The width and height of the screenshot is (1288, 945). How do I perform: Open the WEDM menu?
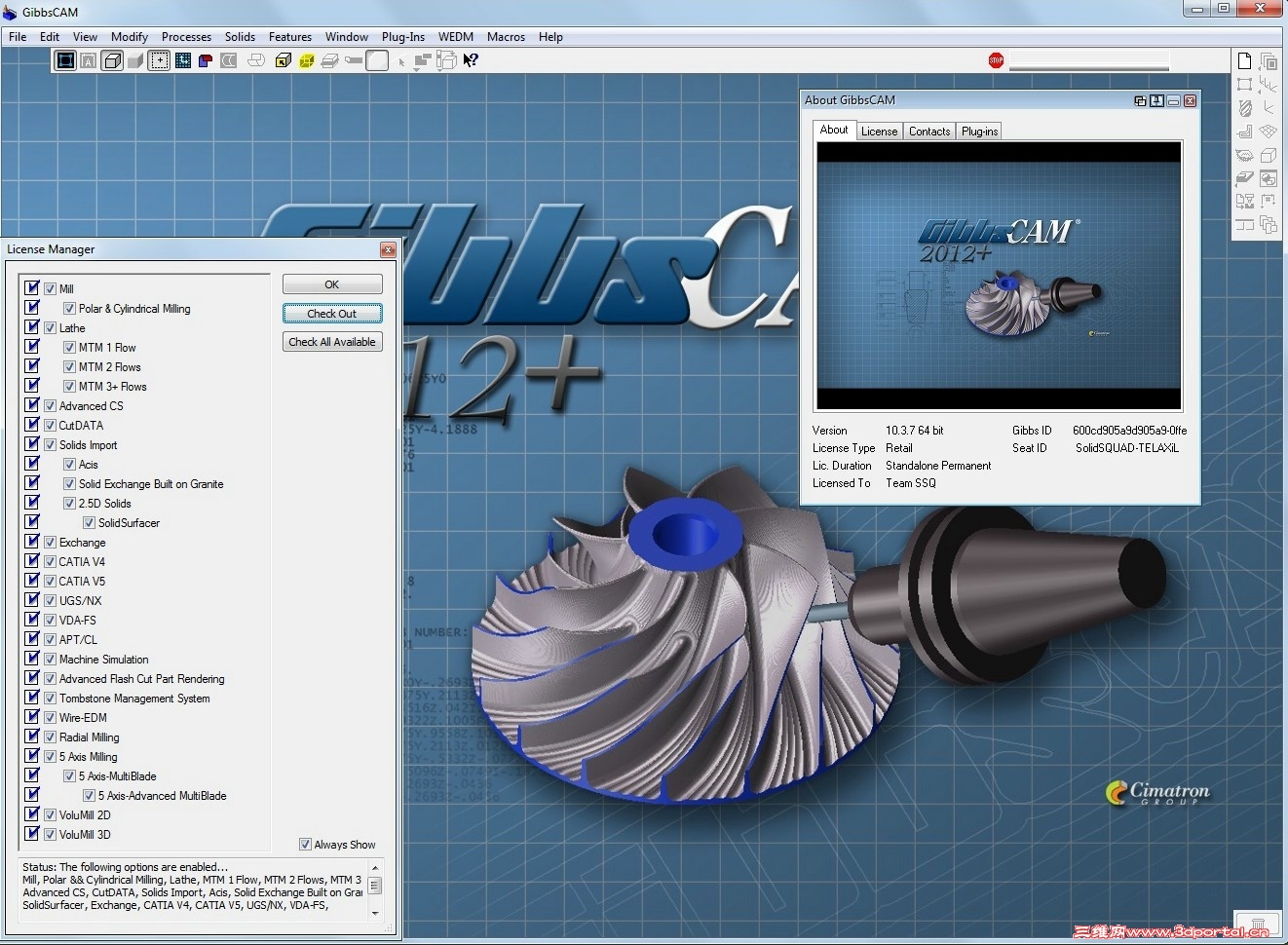pyautogui.click(x=456, y=37)
